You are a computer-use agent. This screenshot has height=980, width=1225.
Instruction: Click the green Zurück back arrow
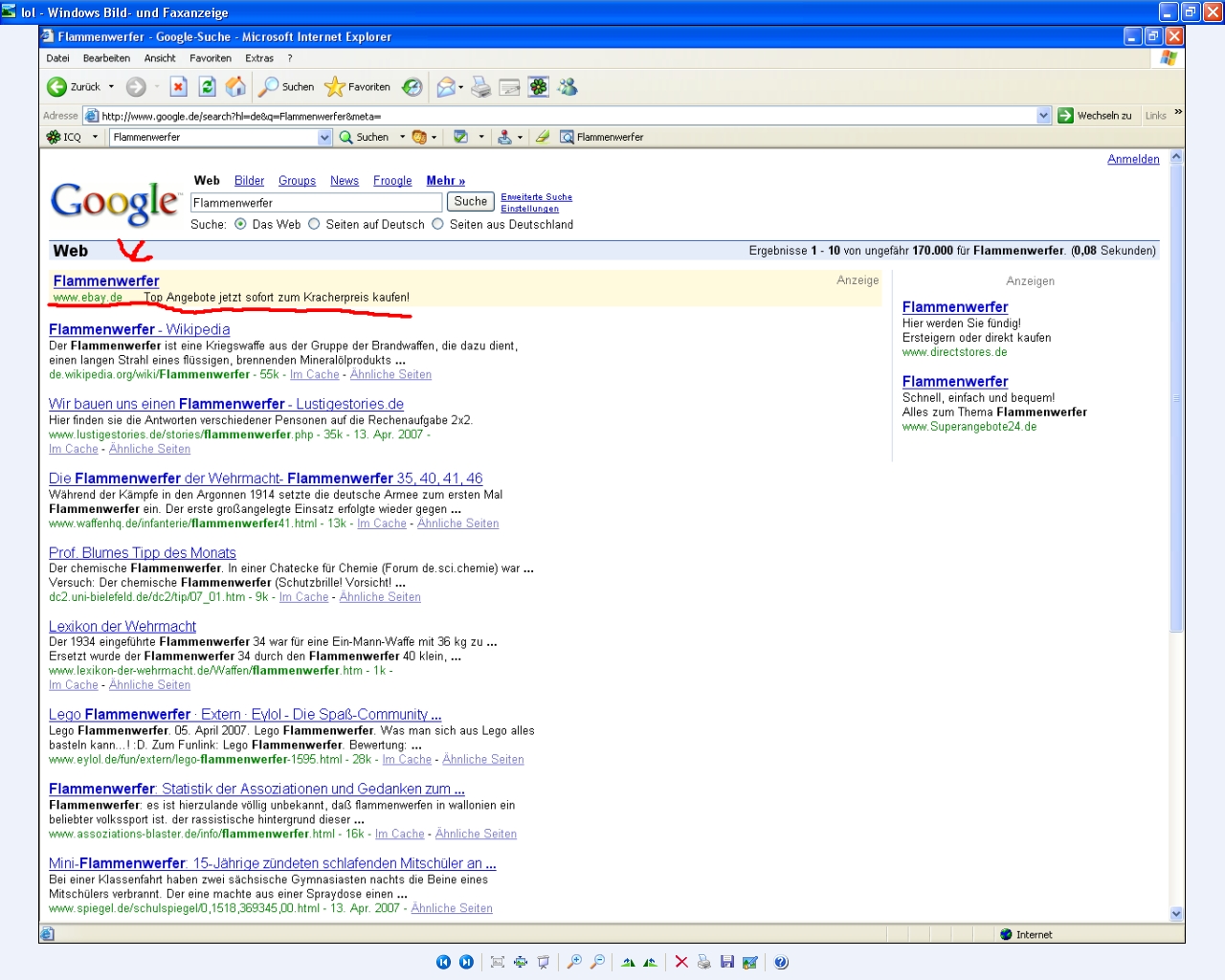[57, 87]
